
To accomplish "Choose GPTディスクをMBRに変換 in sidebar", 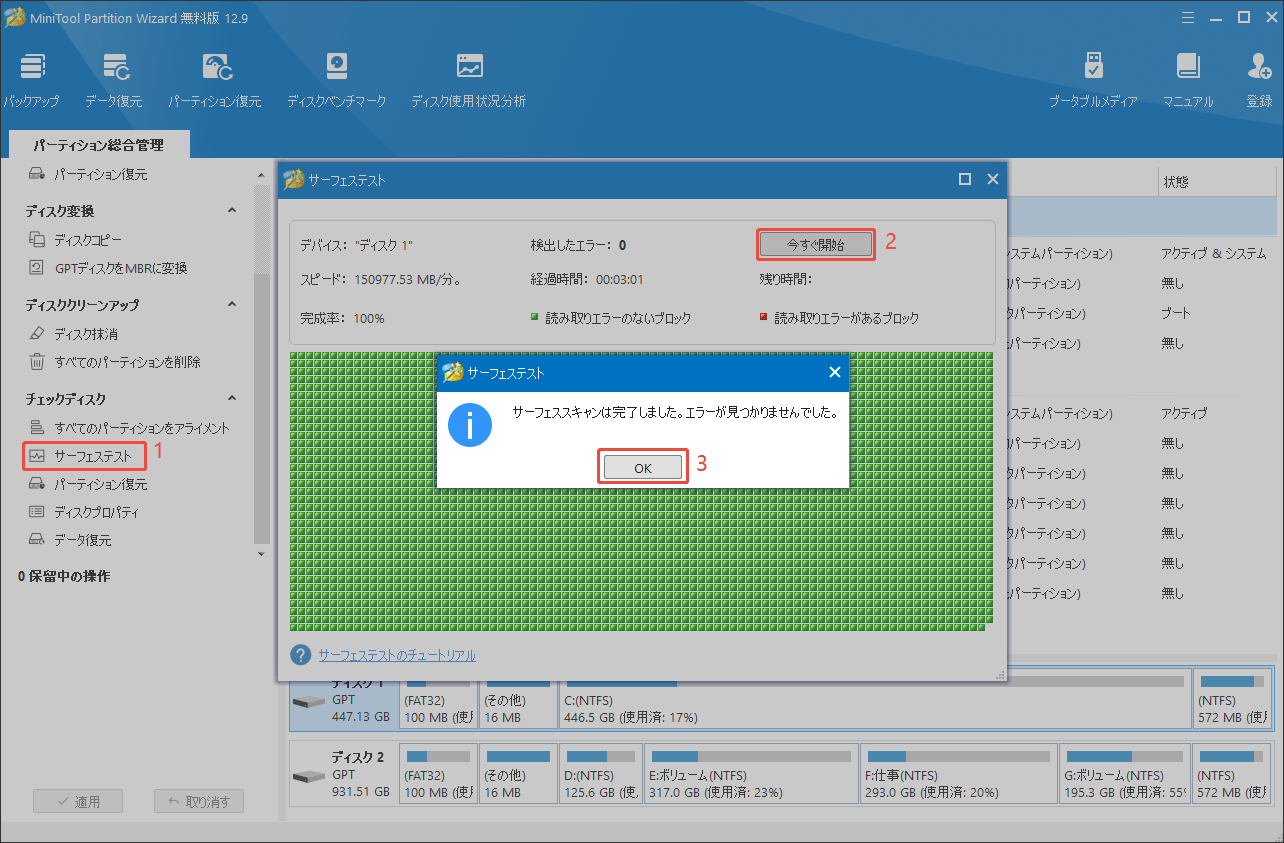I will coord(120,268).
